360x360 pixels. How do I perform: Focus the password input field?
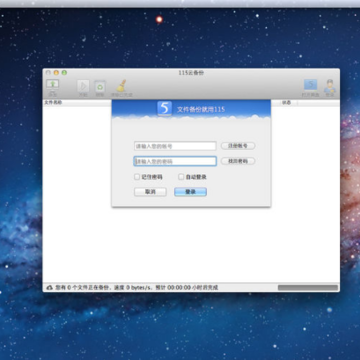(175, 161)
